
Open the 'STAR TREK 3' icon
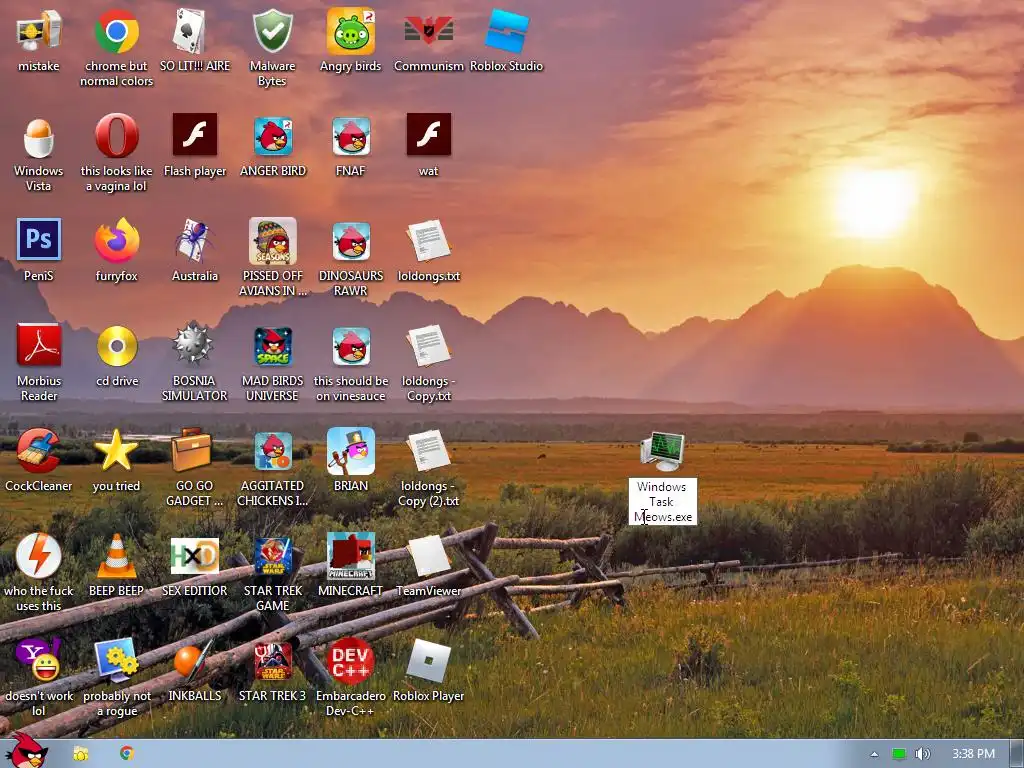272,662
